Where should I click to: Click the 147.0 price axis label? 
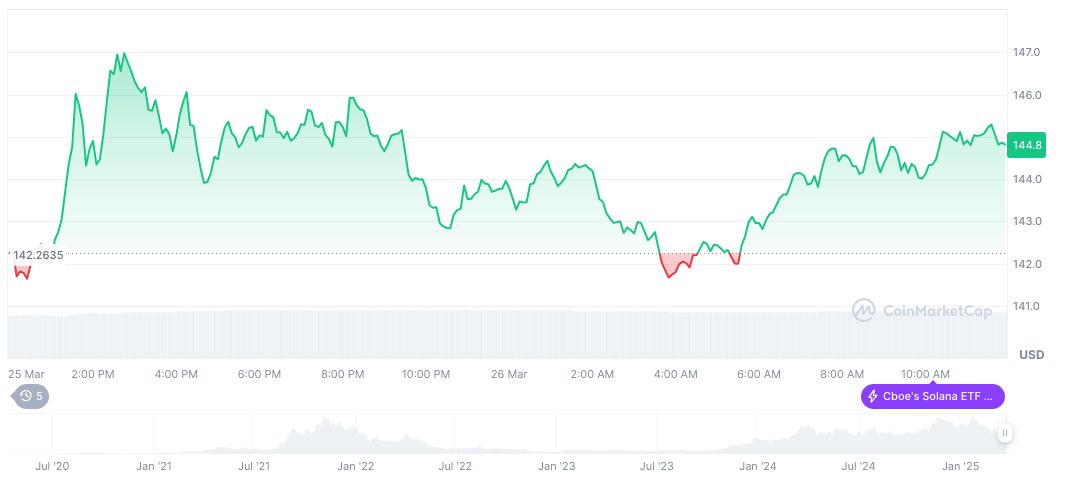(1027, 52)
